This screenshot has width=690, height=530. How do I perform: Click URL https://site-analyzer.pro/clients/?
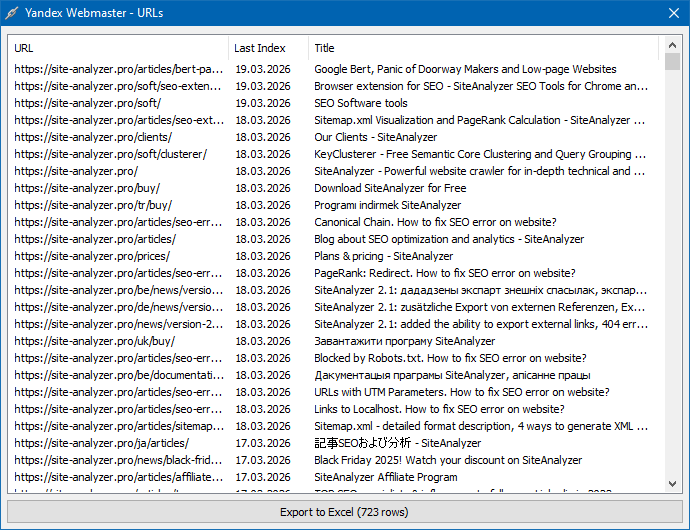pos(93,137)
